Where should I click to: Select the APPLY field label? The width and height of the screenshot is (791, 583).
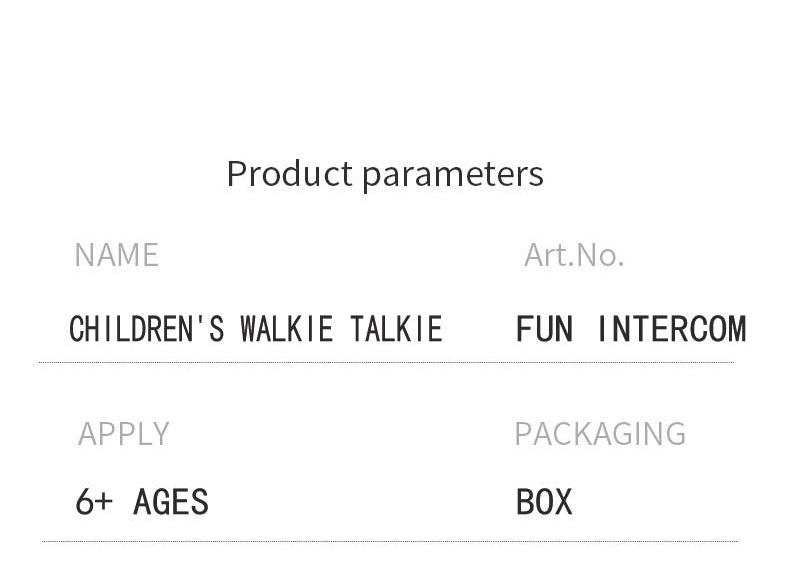click(x=123, y=434)
